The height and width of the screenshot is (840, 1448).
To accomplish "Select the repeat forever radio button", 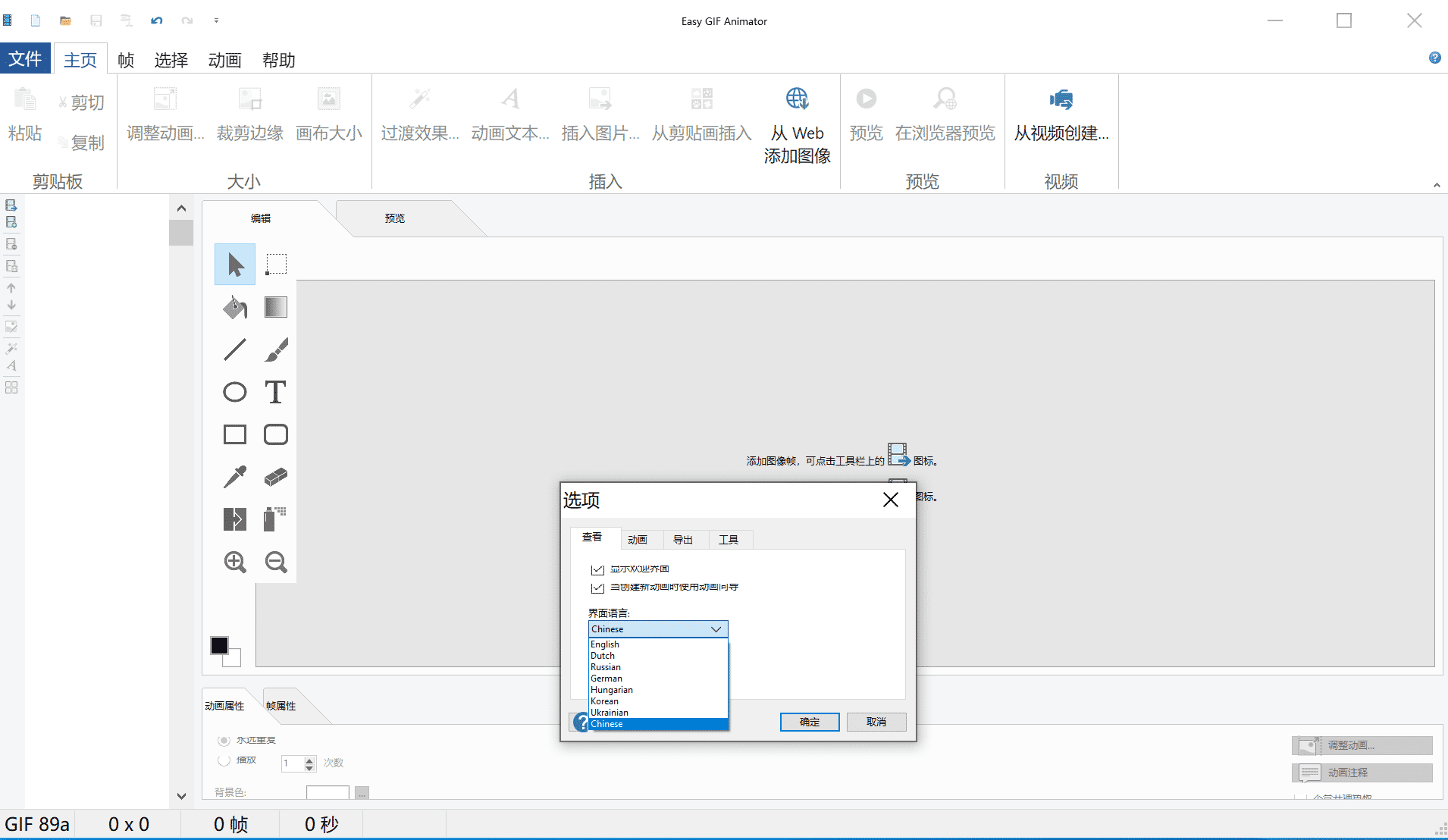I will click(x=224, y=741).
